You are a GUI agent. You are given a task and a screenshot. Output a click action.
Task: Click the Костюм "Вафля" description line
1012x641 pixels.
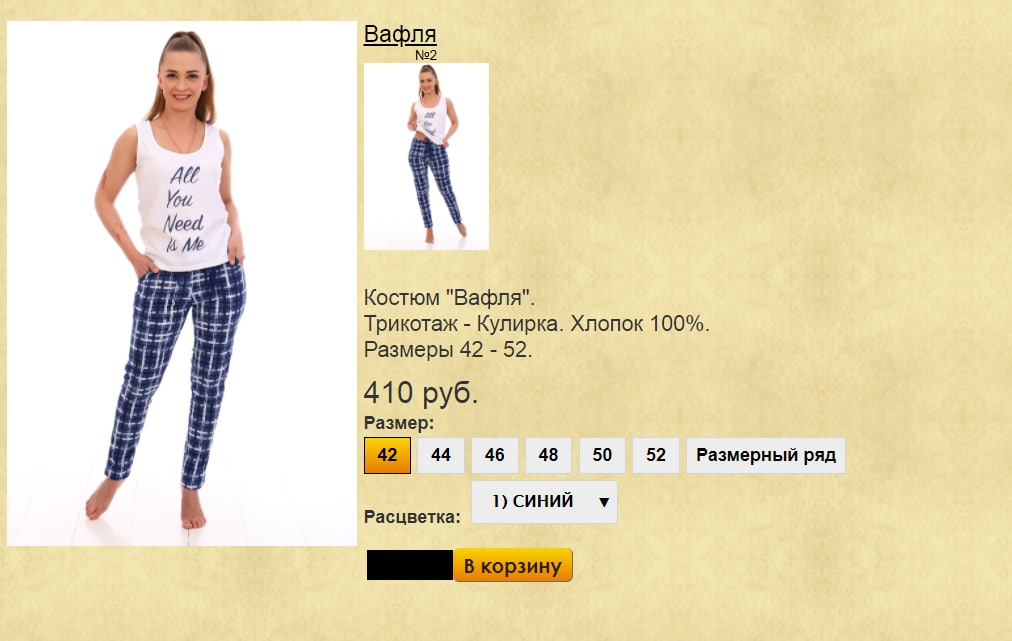[449, 298]
